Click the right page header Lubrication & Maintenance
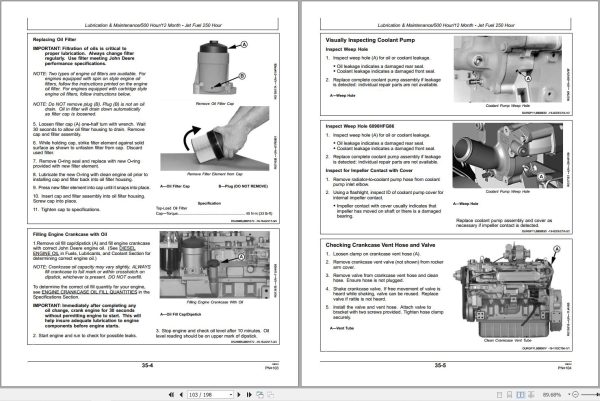Image resolution: width=600 pixels, height=401 pixels. click(446, 25)
